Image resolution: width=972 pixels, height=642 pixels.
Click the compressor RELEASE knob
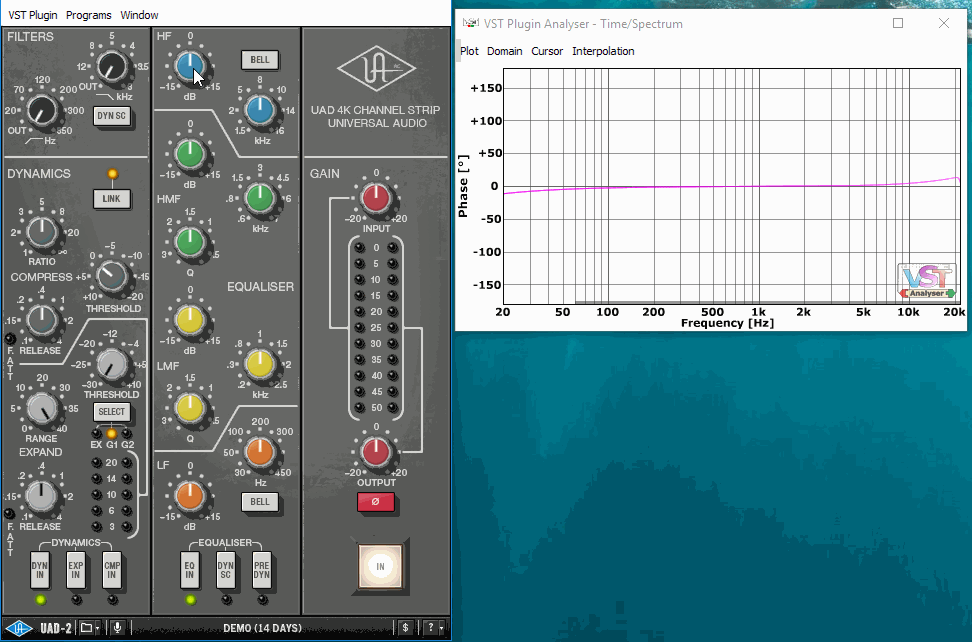coord(42,321)
